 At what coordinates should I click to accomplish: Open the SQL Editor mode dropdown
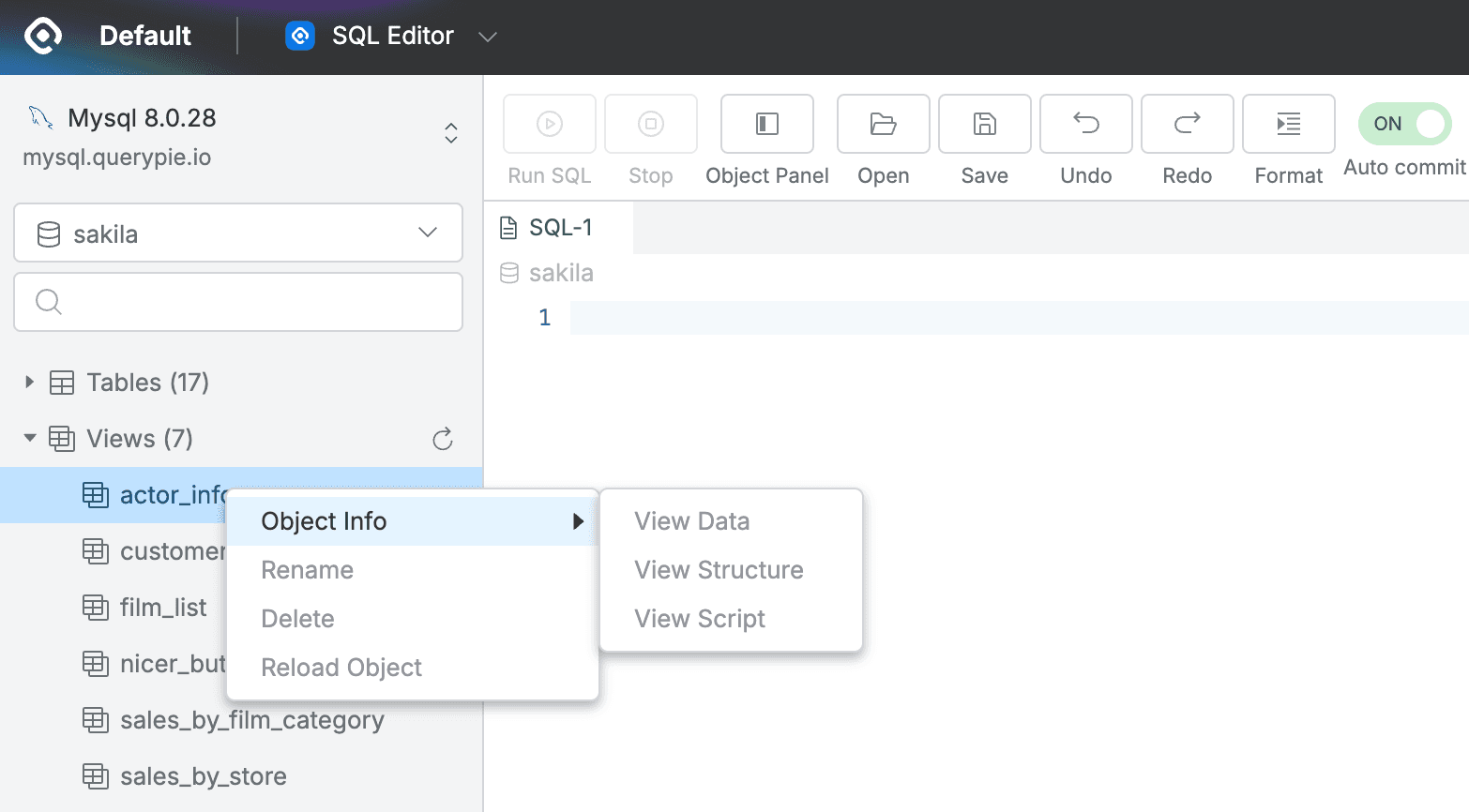pyautogui.click(x=487, y=36)
